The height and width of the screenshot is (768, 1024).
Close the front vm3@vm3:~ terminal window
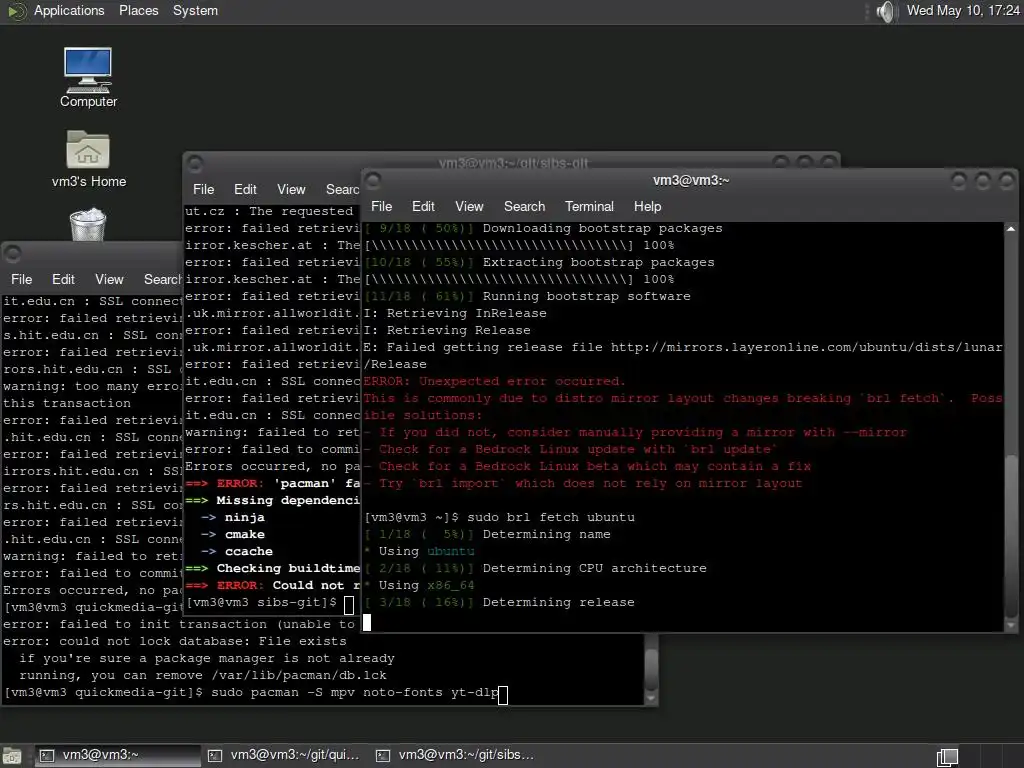point(1006,181)
